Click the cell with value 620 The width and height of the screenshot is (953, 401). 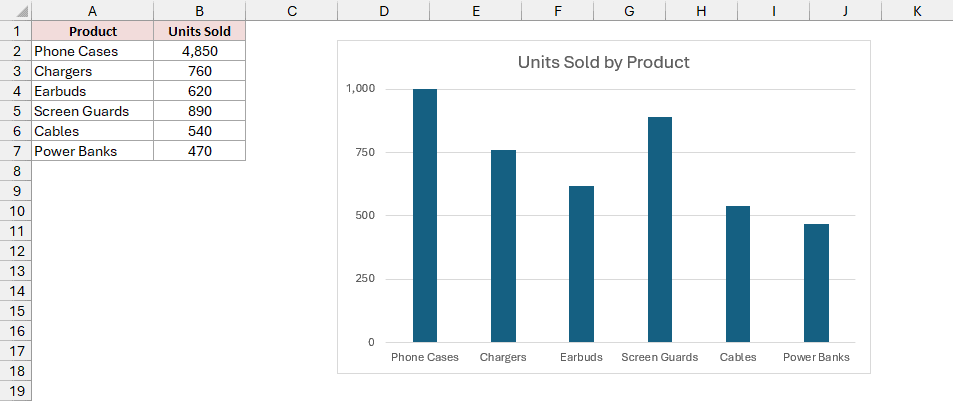coord(199,91)
